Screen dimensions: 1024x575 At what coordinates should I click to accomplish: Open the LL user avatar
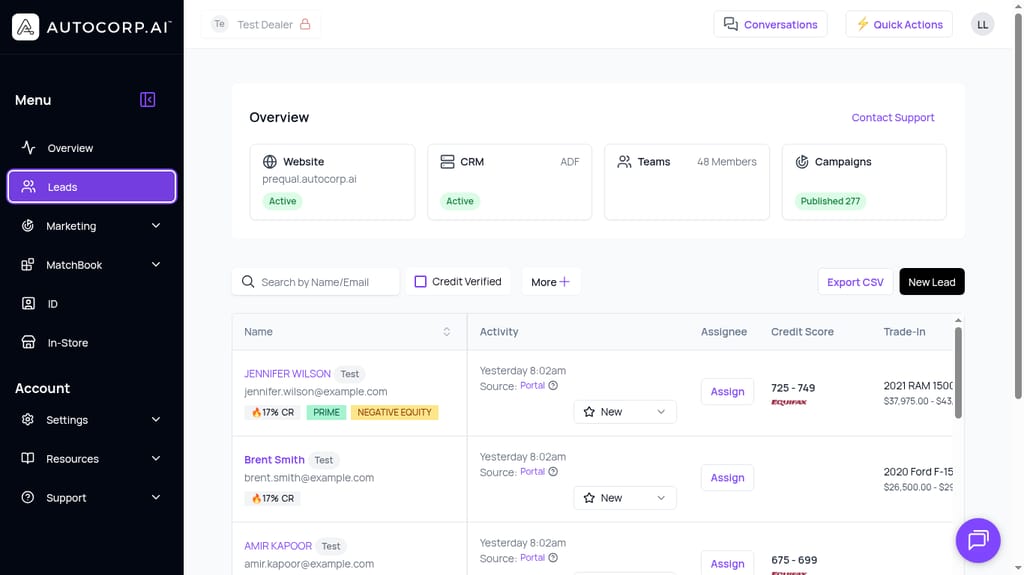click(x=982, y=24)
